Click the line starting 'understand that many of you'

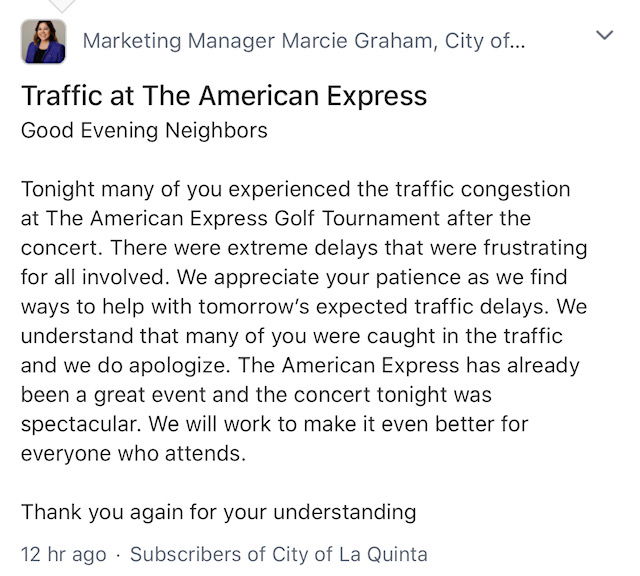290,336
